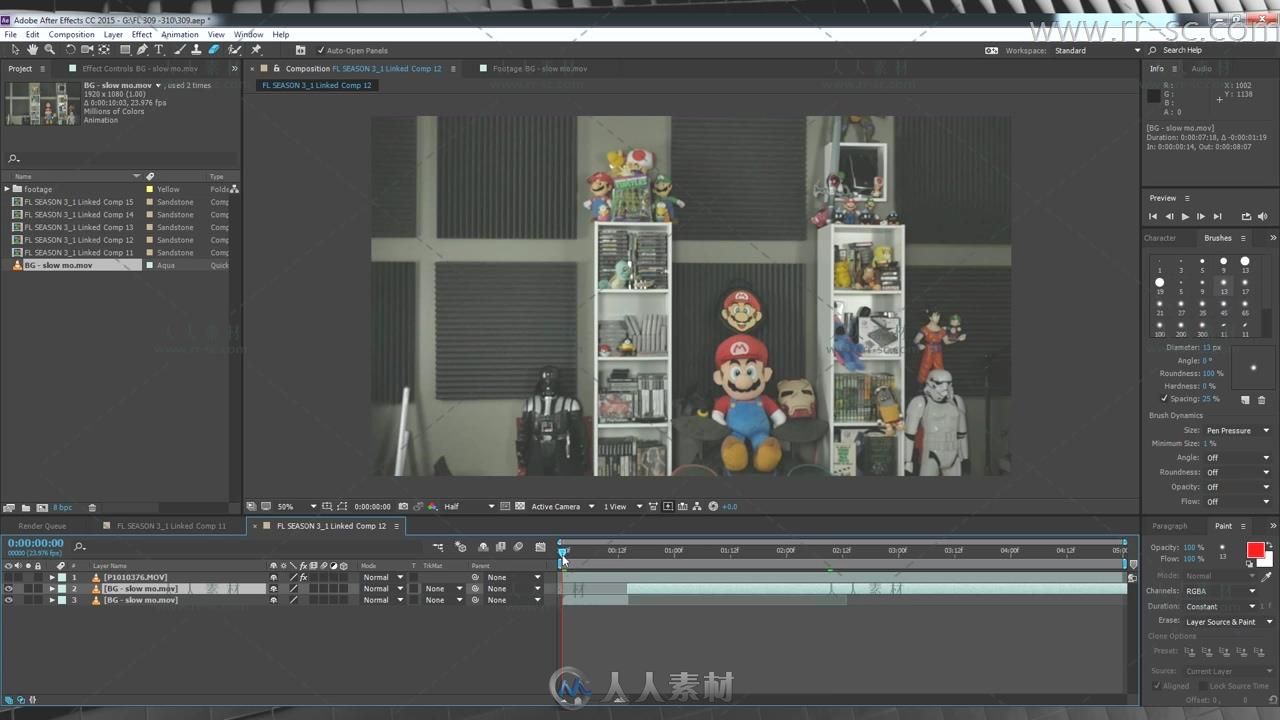Toggle Aligned checkbox in Paint clone options
The height and width of the screenshot is (720, 1280).
point(1157,686)
